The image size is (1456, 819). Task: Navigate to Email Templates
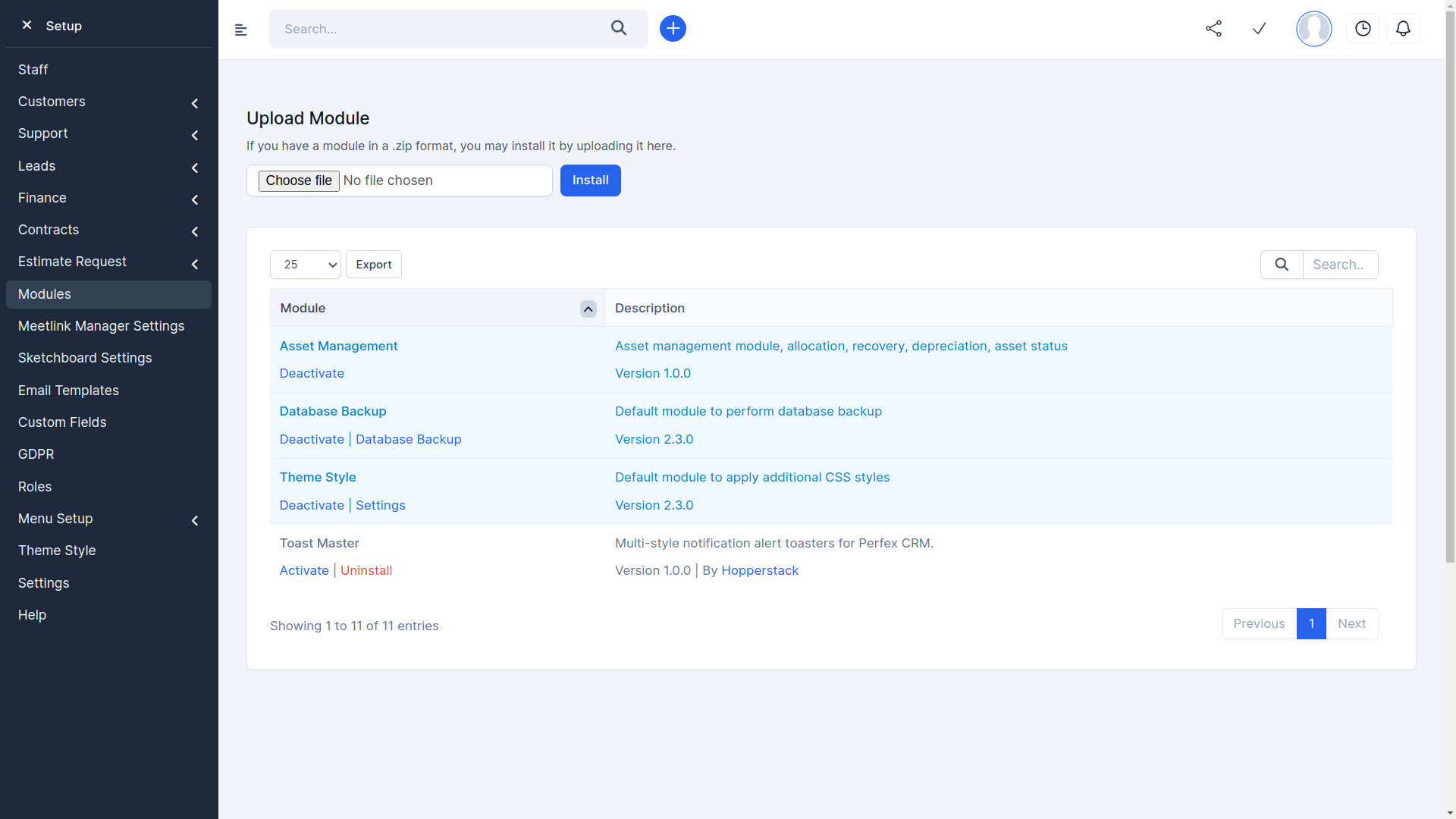click(68, 390)
